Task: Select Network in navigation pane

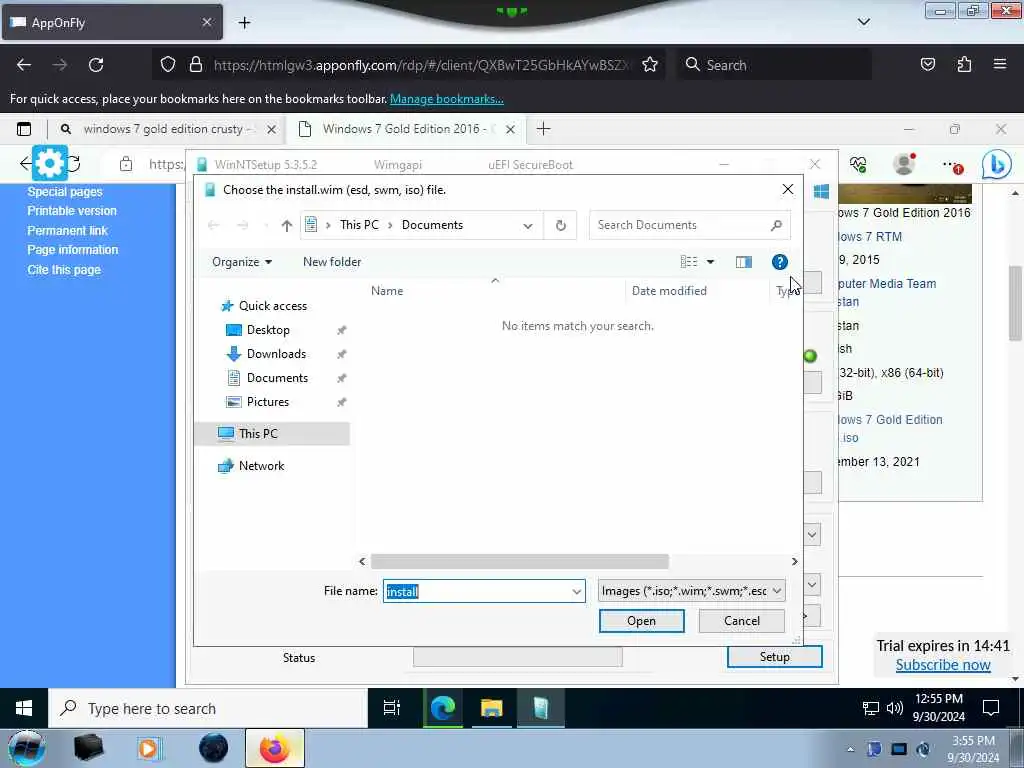Action: click(261, 466)
